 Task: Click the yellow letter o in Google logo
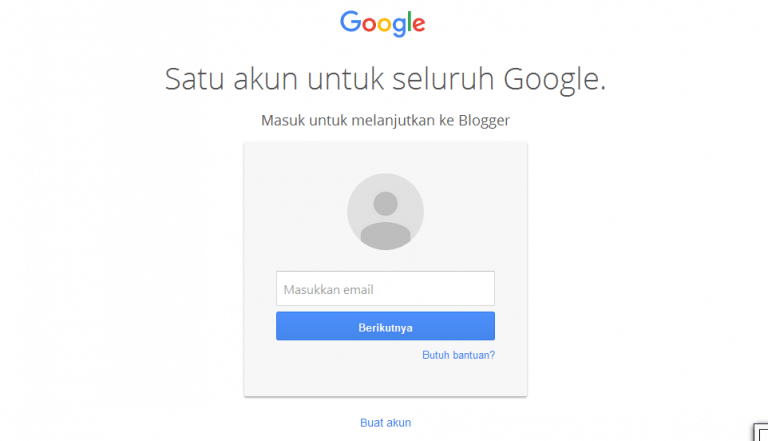point(384,24)
